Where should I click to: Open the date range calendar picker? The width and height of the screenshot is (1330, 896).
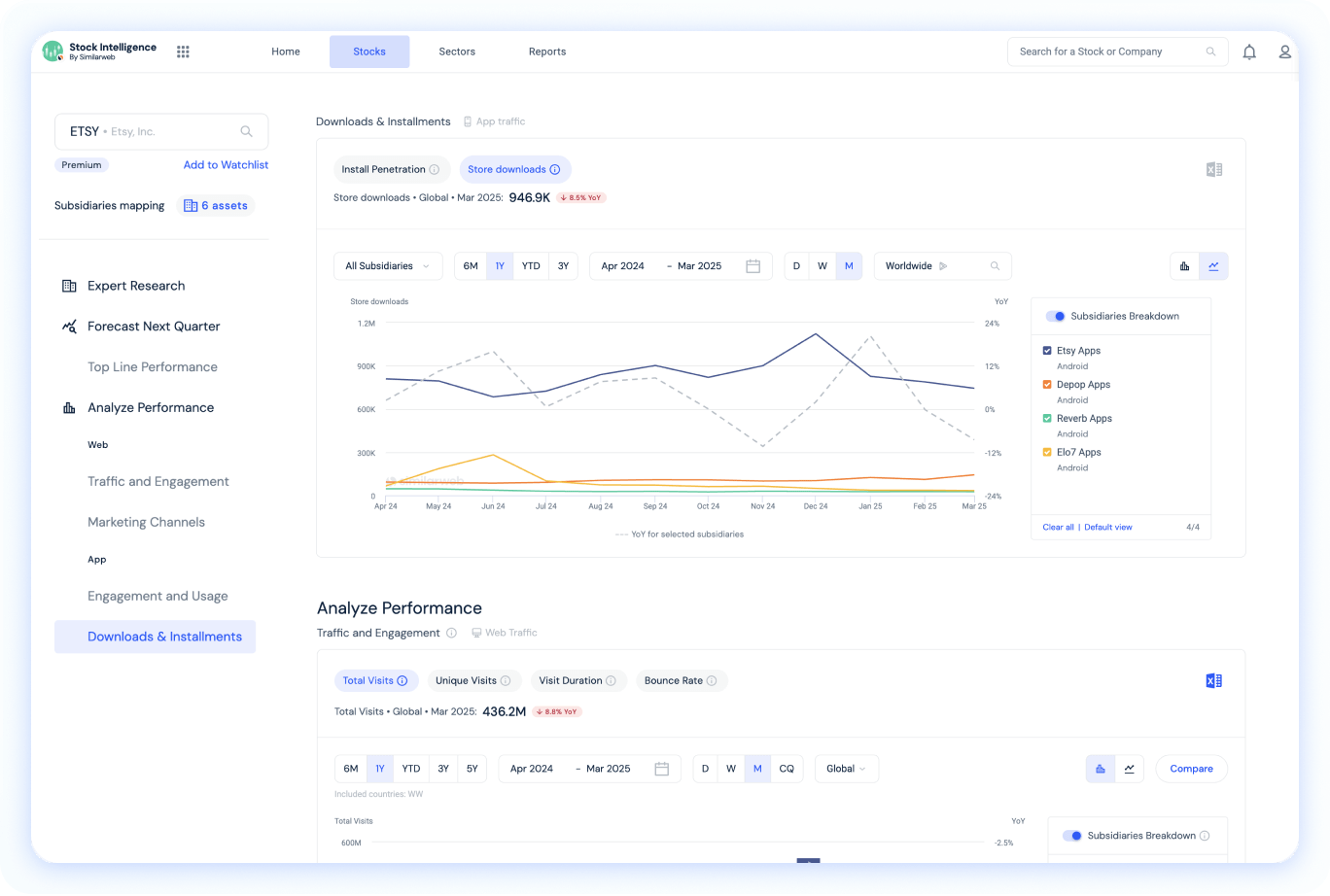click(x=752, y=265)
